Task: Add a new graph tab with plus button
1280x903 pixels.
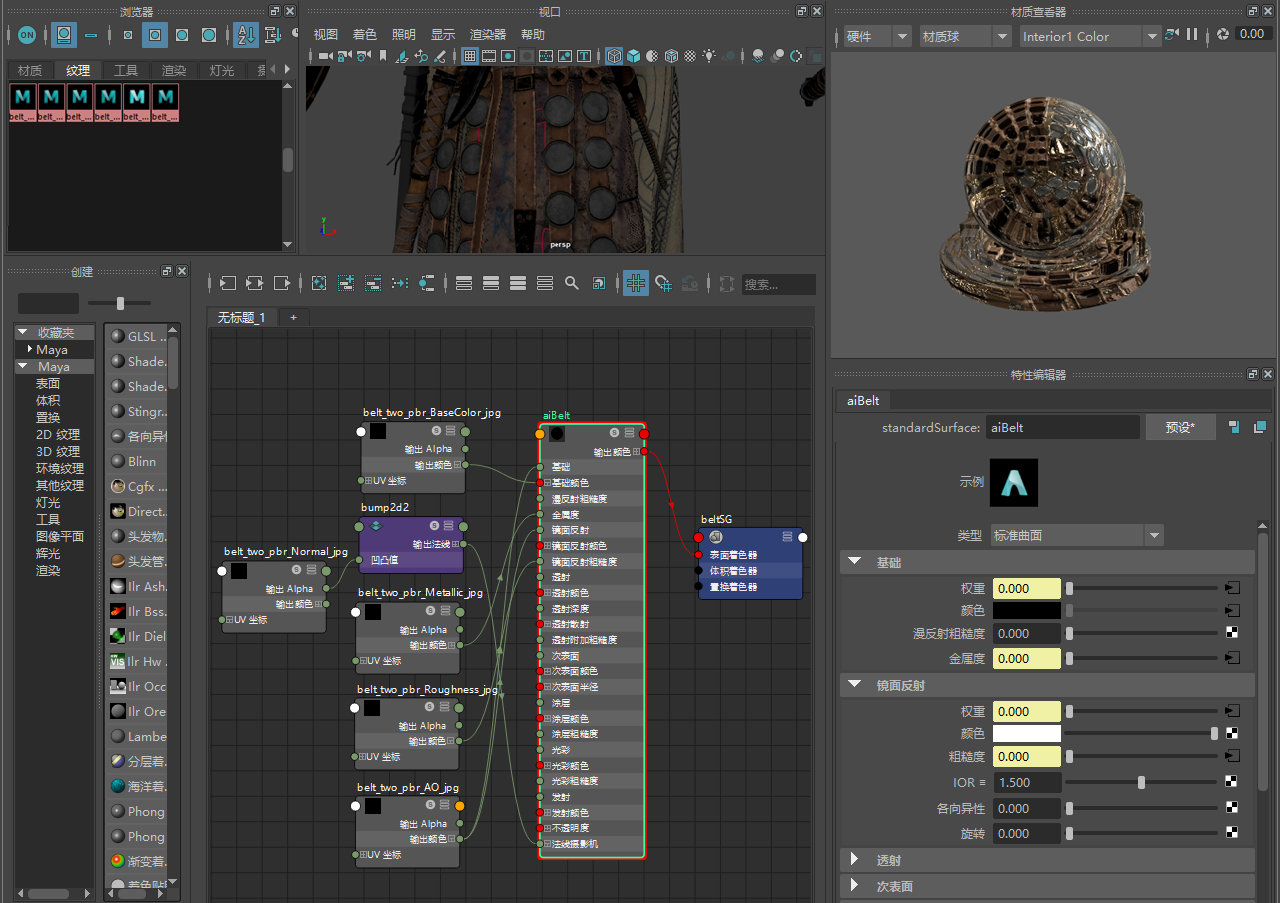Action: coord(293,317)
